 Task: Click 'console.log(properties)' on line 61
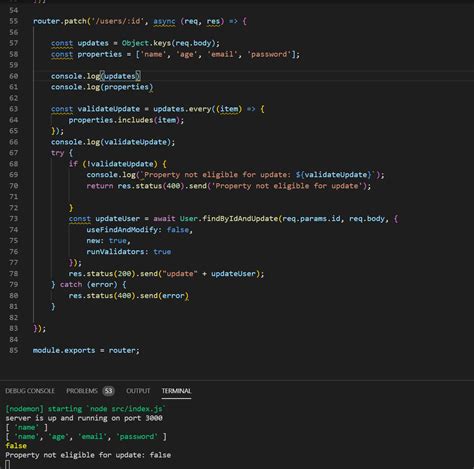[x=102, y=87]
